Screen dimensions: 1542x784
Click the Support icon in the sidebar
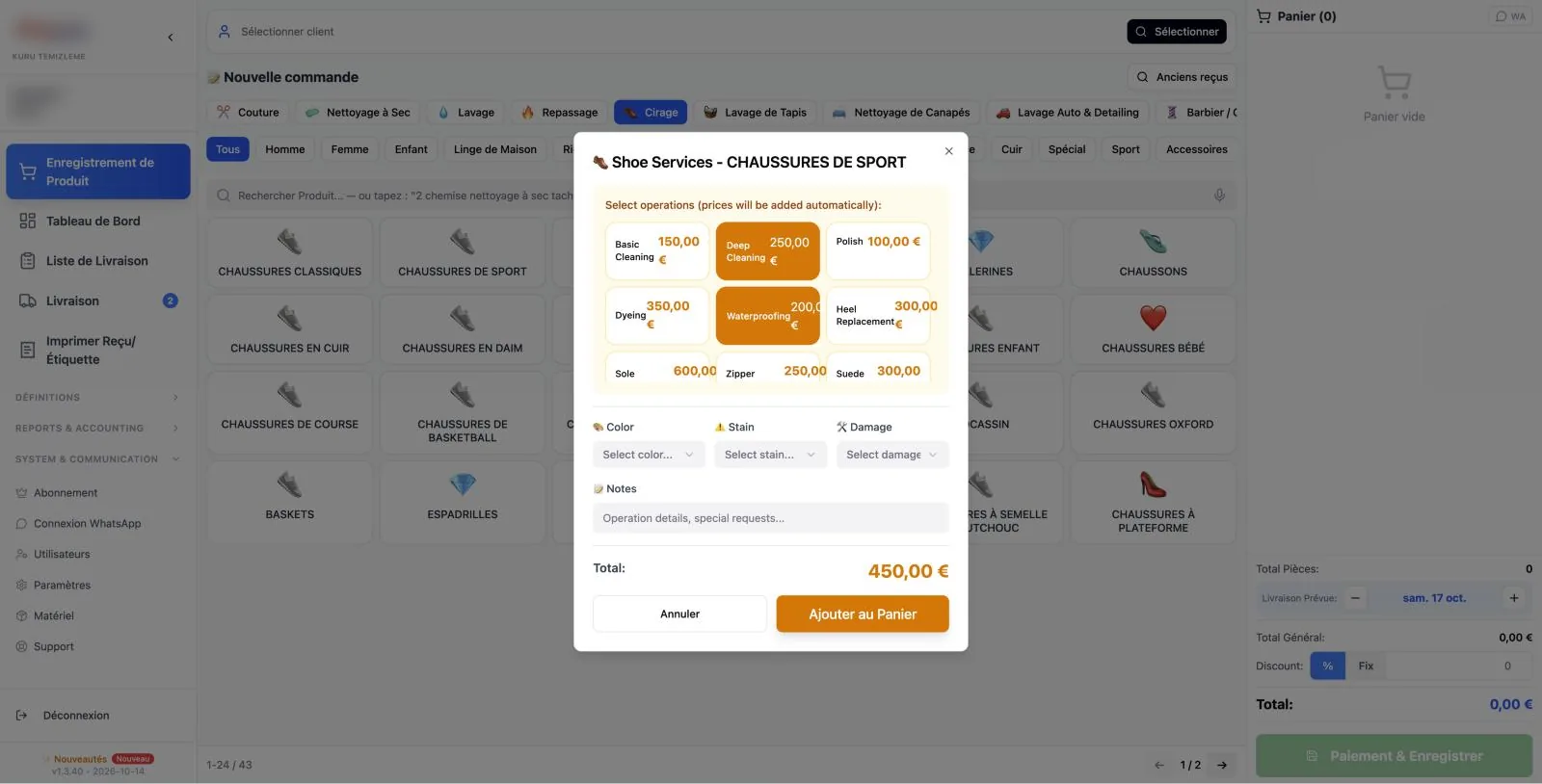(21, 647)
